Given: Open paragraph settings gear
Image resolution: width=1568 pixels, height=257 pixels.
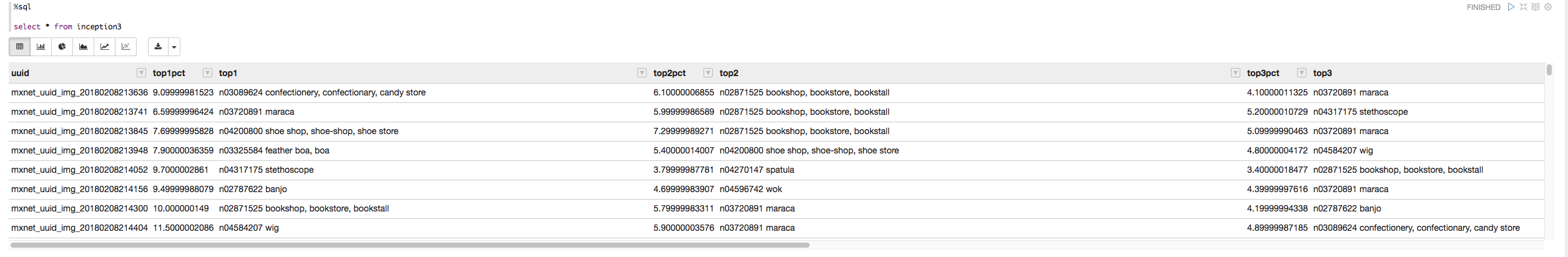Looking at the screenshot, I should [x=1548, y=7].
